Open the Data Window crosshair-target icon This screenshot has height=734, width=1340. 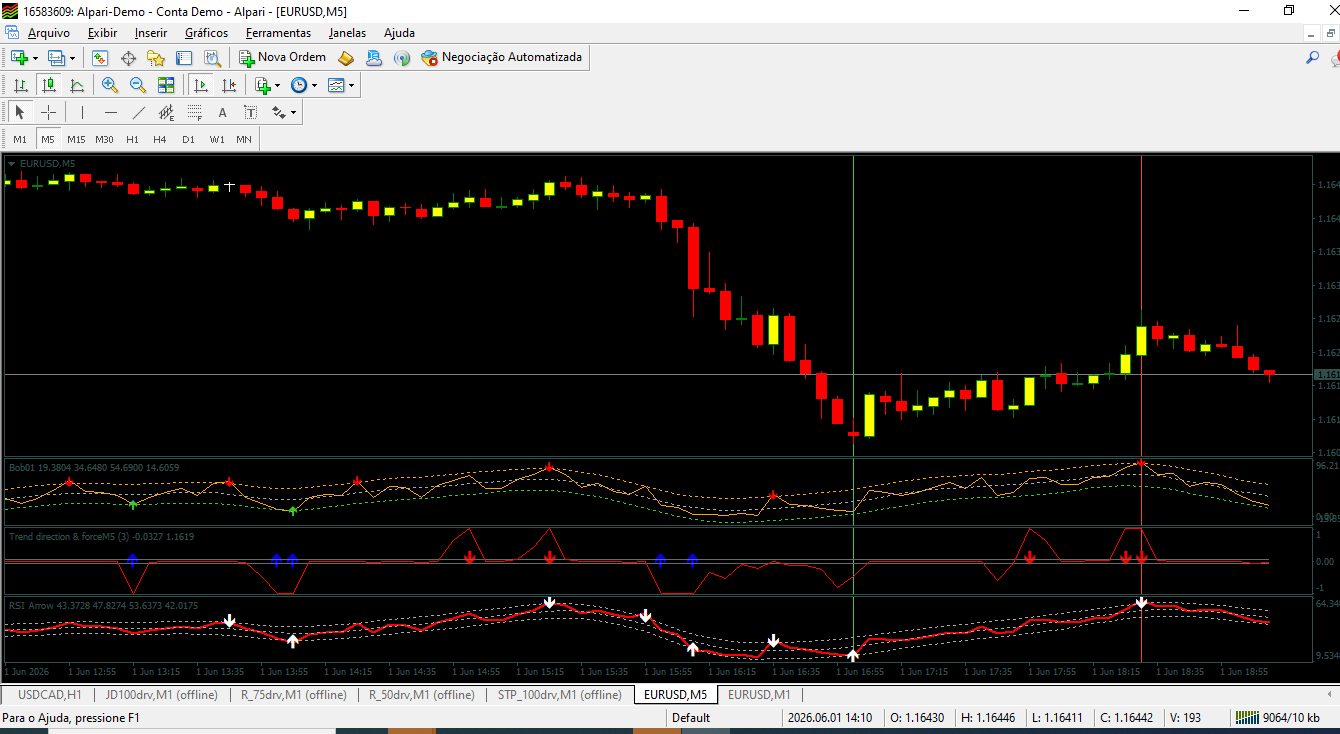coord(128,58)
